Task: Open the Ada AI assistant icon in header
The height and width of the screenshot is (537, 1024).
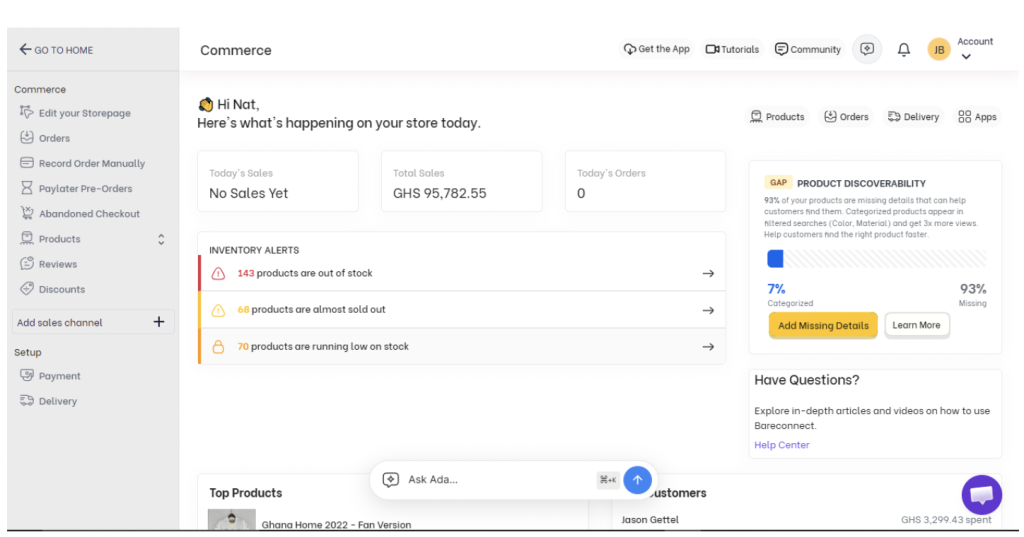Action: click(x=867, y=49)
